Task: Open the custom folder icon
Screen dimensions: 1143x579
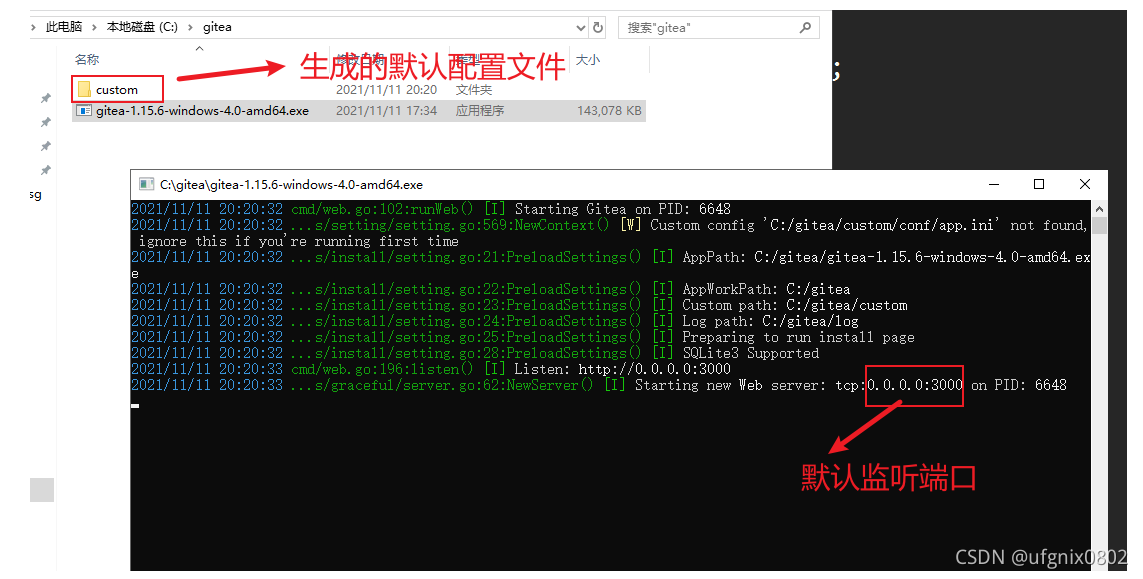Action: point(85,89)
